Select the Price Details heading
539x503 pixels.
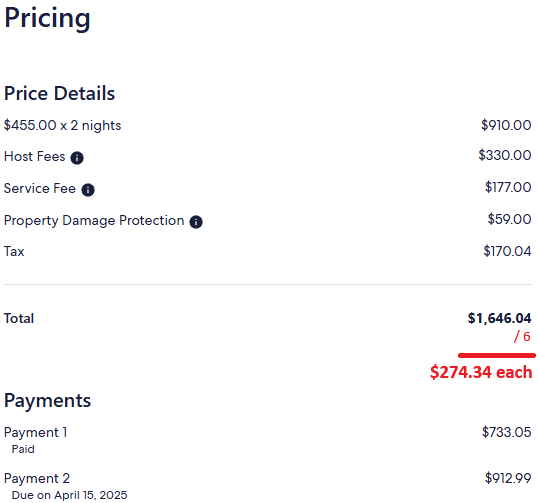pyautogui.click(x=59, y=94)
